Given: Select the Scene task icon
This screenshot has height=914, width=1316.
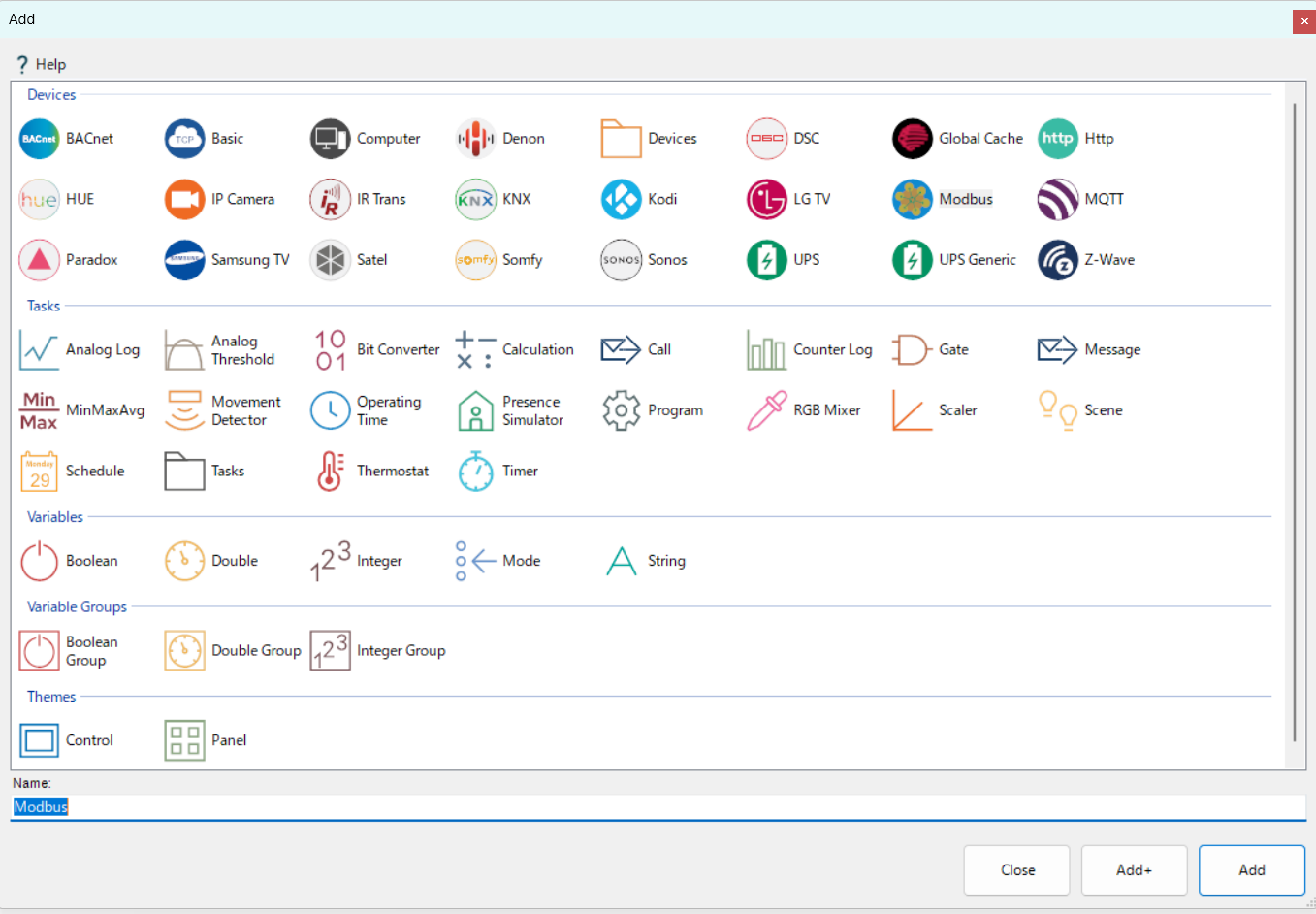Looking at the screenshot, I should [1058, 410].
